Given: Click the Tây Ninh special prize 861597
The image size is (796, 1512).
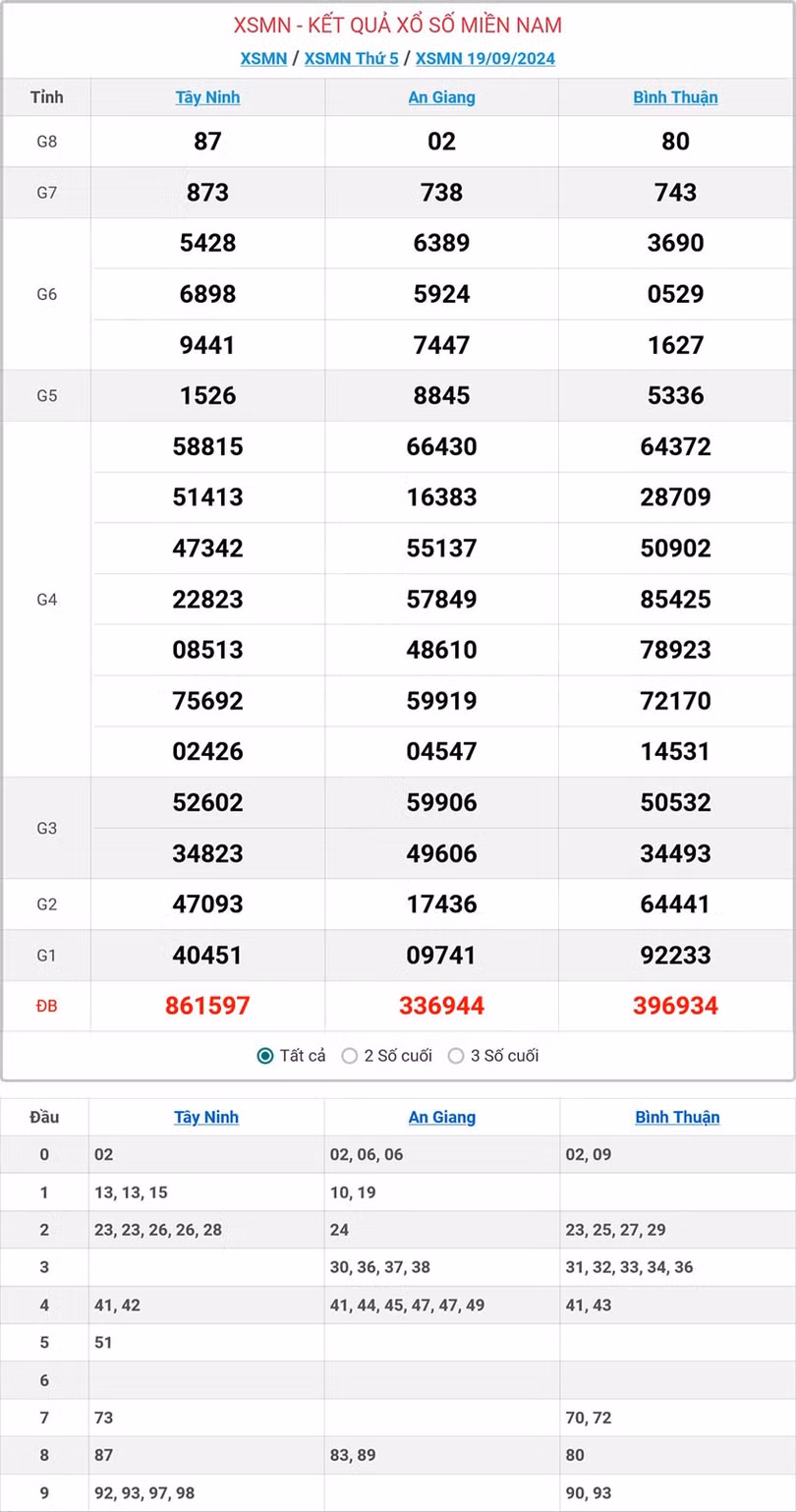Looking at the screenshot, I should 207,1006.
